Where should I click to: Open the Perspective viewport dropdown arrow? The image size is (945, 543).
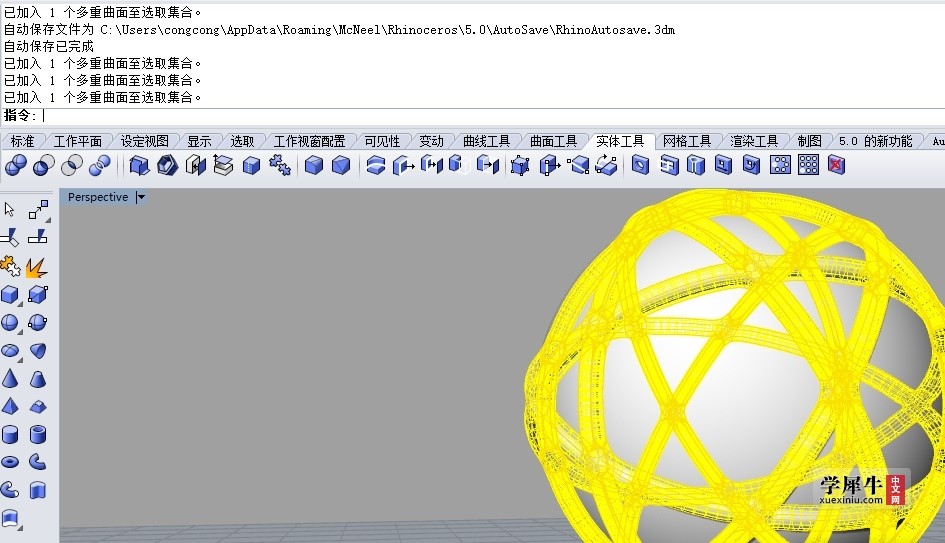tap(141, 197)
